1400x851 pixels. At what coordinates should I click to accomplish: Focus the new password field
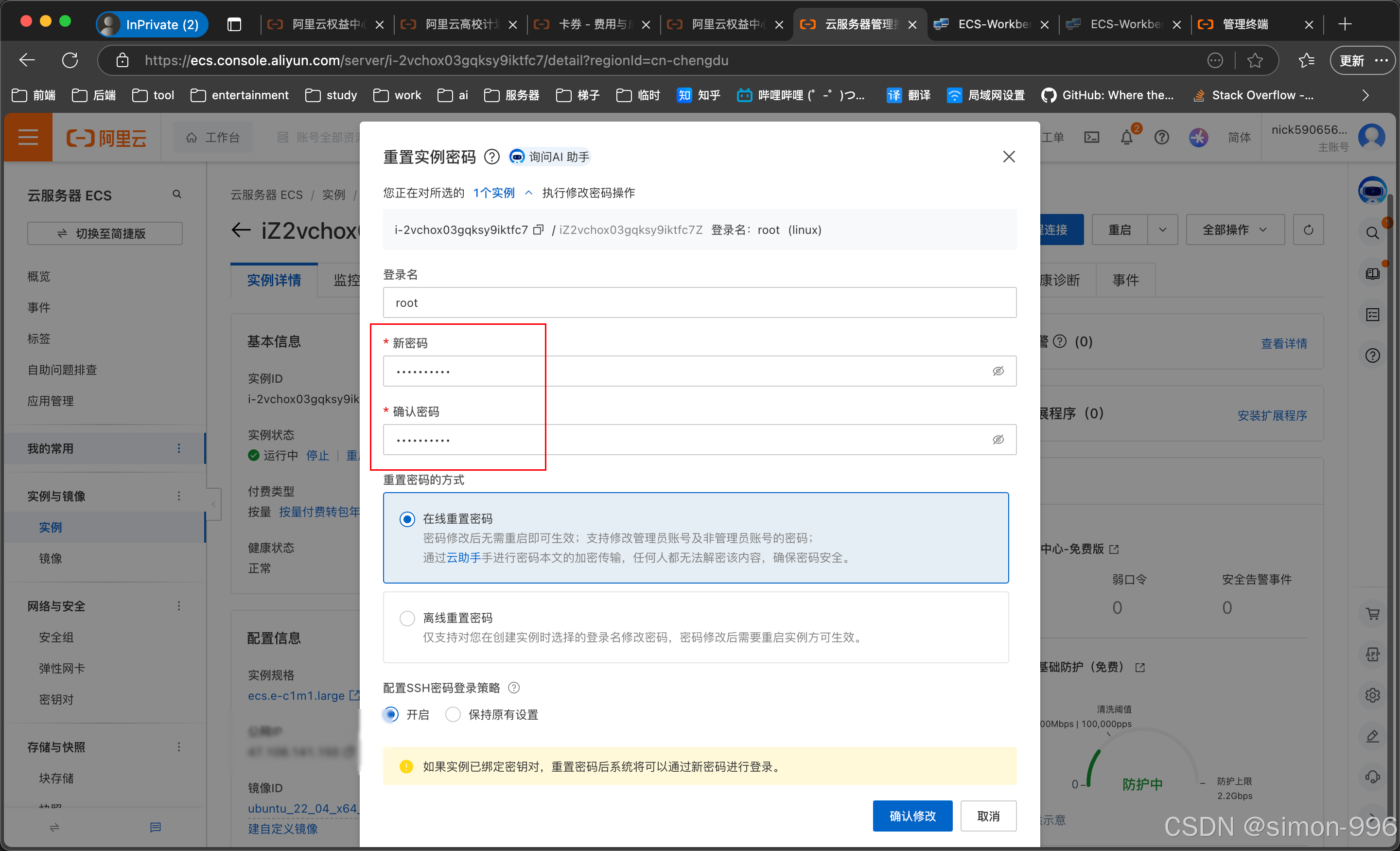[700, 371]
